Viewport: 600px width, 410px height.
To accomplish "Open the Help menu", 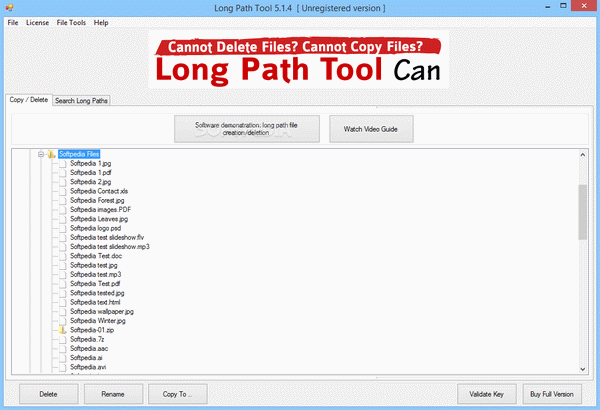I will 101,23.
